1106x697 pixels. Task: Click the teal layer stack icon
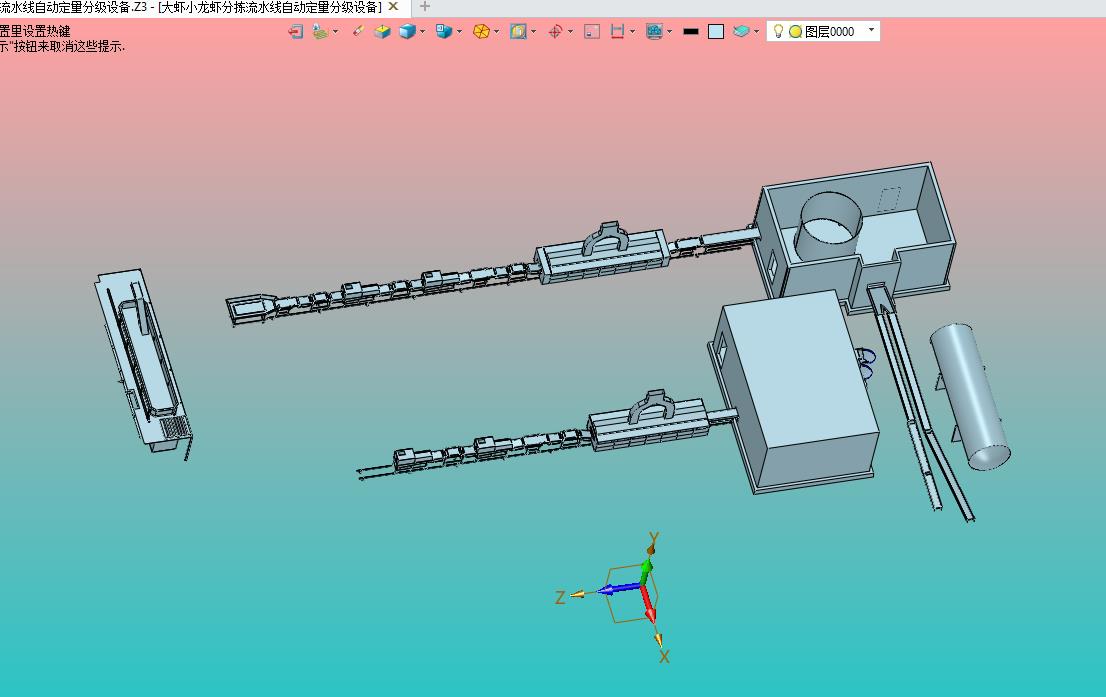(x=741, y=32)
